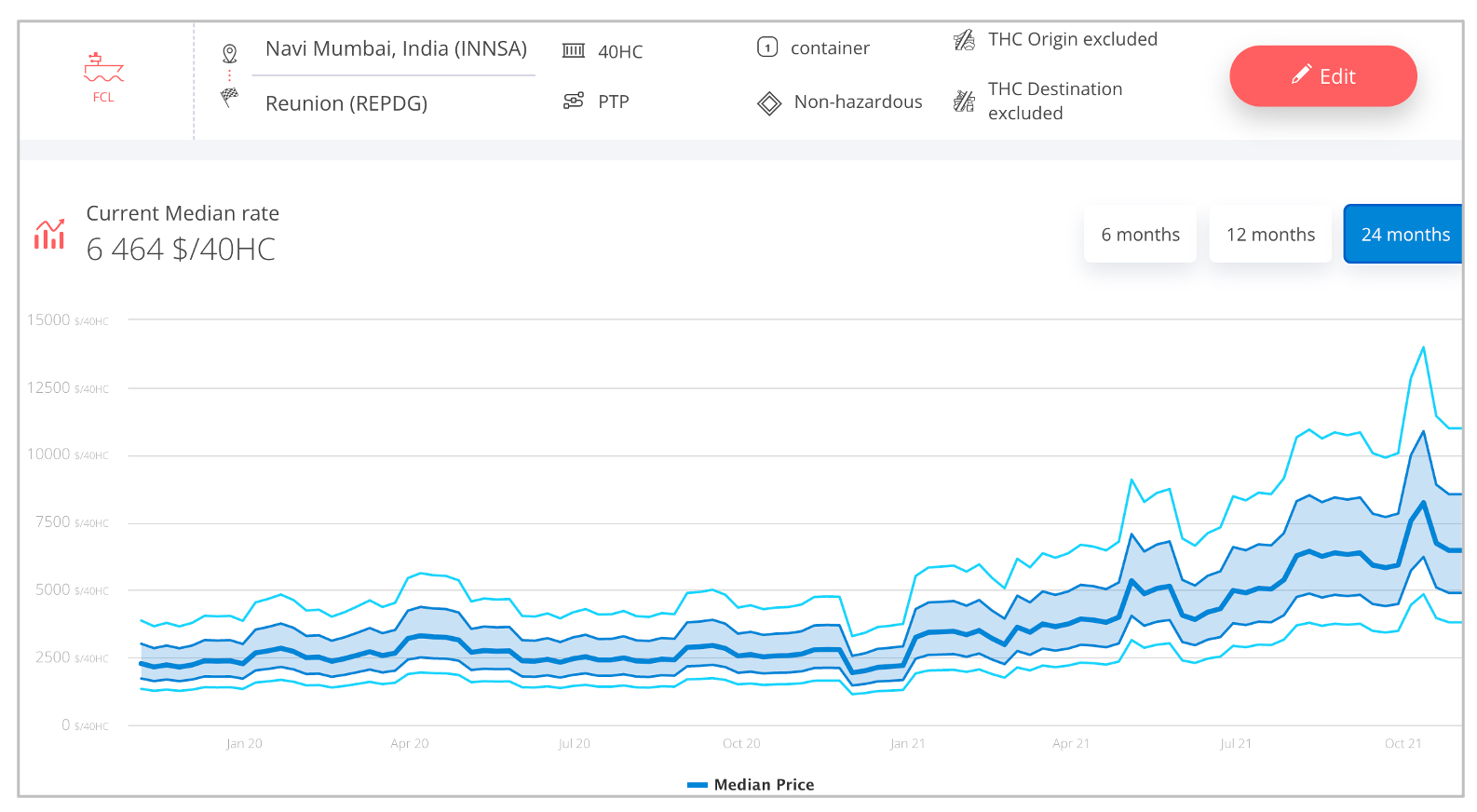Click THC Origin excluded text
The width and height of the screenshot is (1477, 812).
pyautogui.click(x=1073, y=39)
